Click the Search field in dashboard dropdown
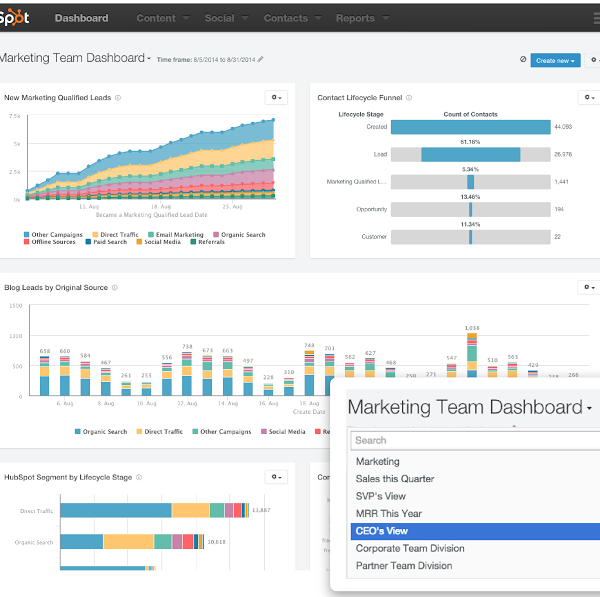Screen dimensions: 600x597 475,440
